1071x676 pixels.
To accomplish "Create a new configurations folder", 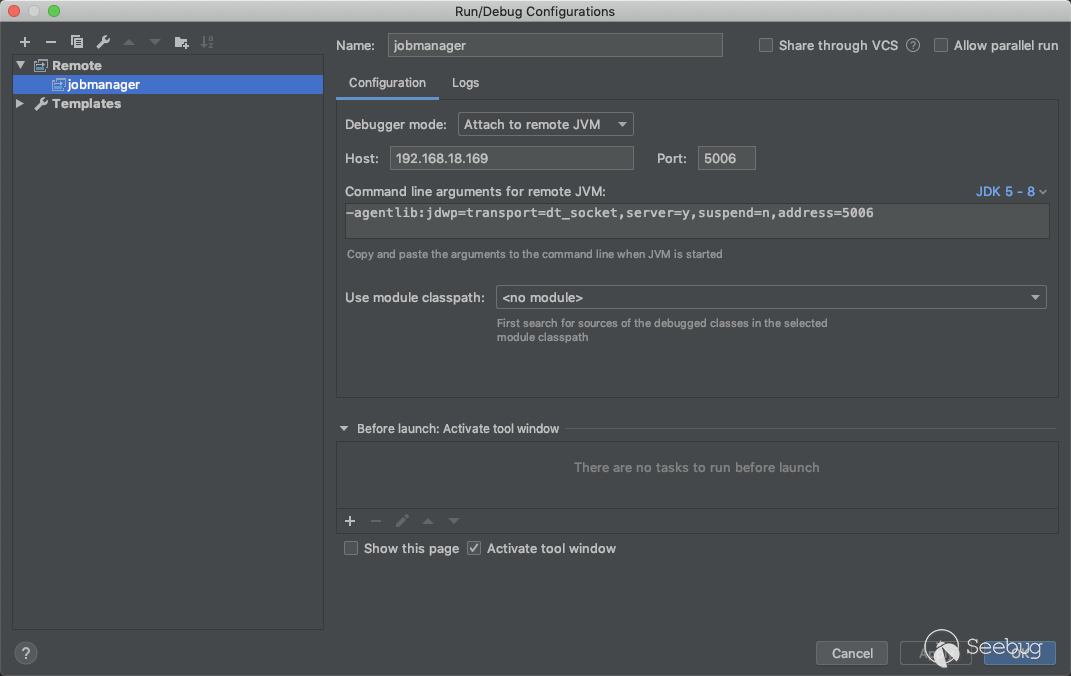I will coord(181,42).
